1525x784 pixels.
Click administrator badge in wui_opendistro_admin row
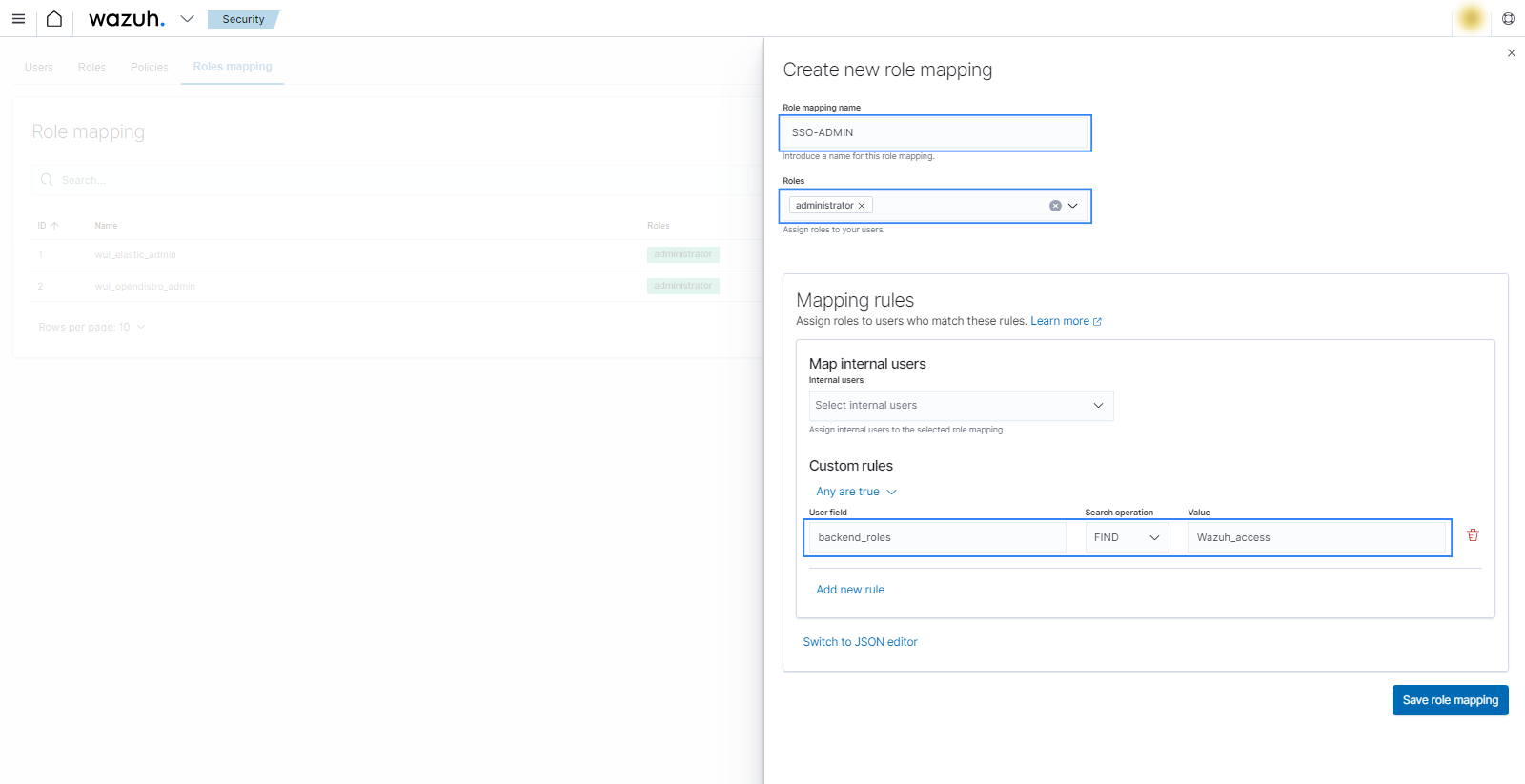pos(683,286)
